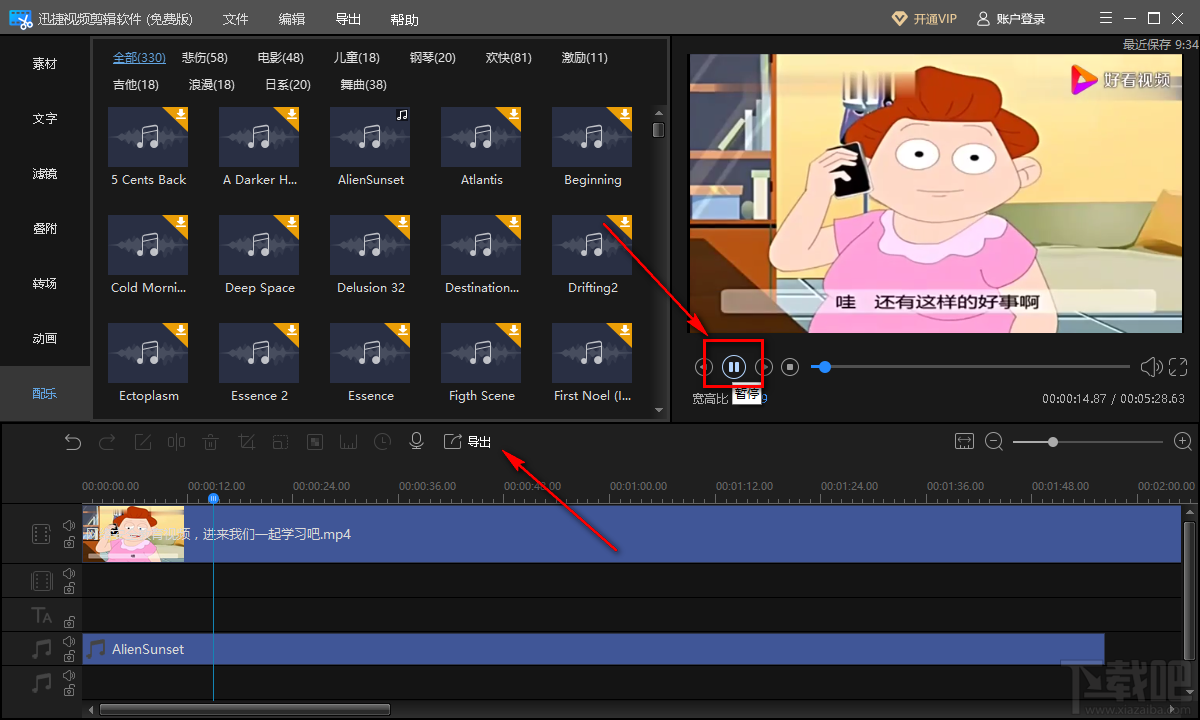Click the timeline zoom-out magnifier
Image resolution: width=1200 pixels, height=720 pixels.
pos(994,442)
